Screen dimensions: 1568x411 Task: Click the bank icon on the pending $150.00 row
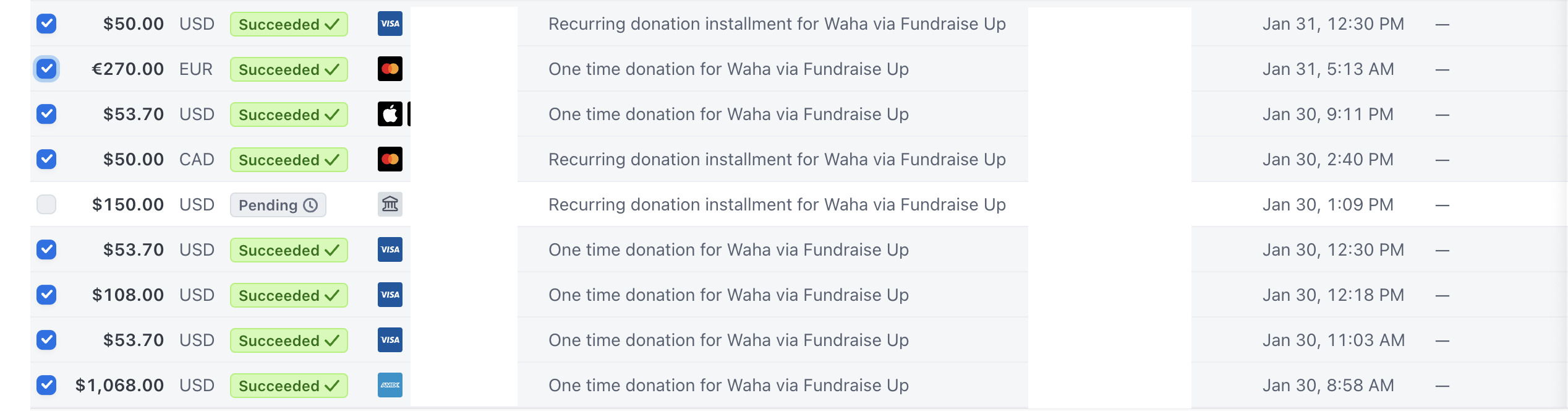pos(390,204)
